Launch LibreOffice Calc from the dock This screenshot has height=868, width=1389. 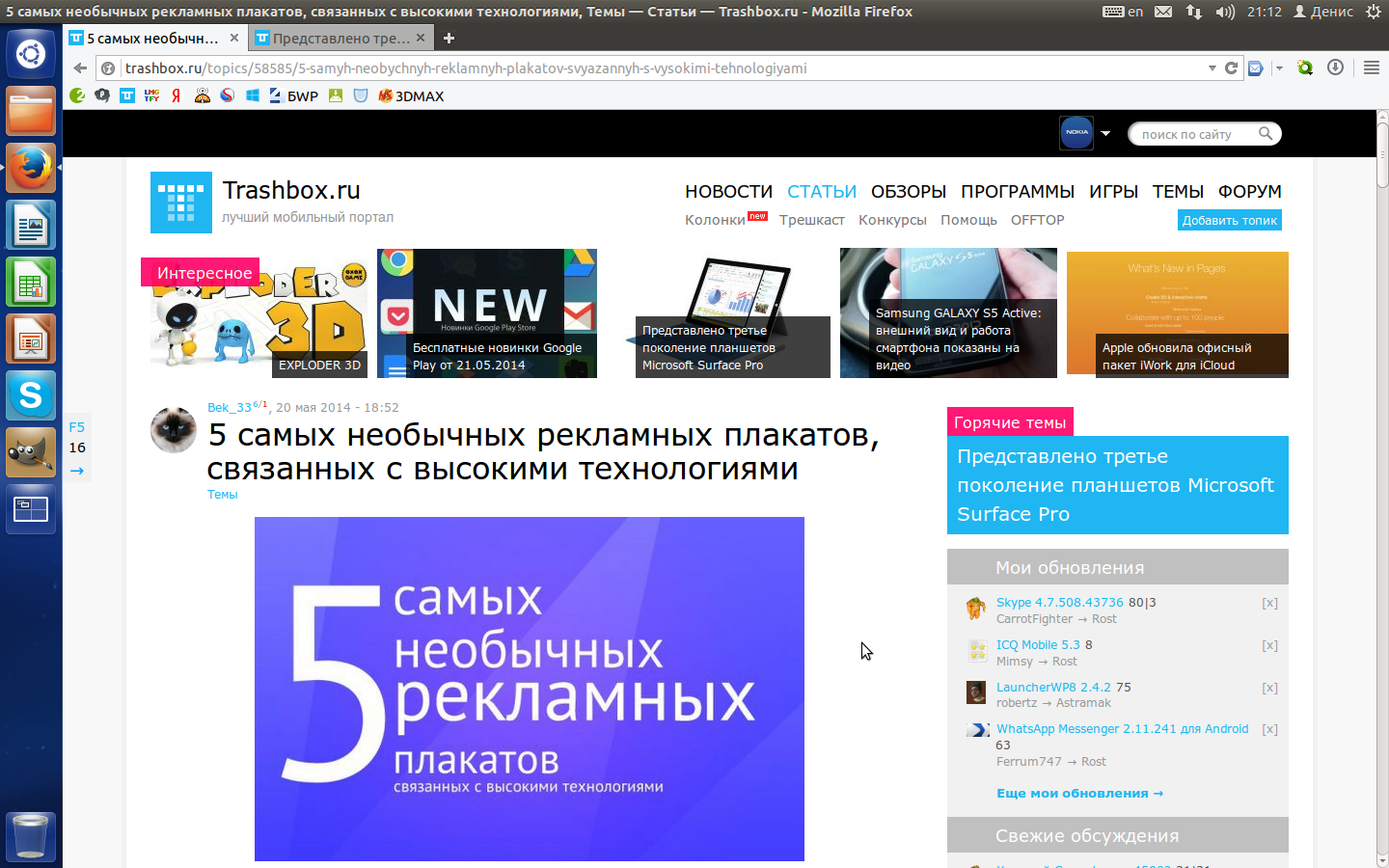click(x=31, y=282)
